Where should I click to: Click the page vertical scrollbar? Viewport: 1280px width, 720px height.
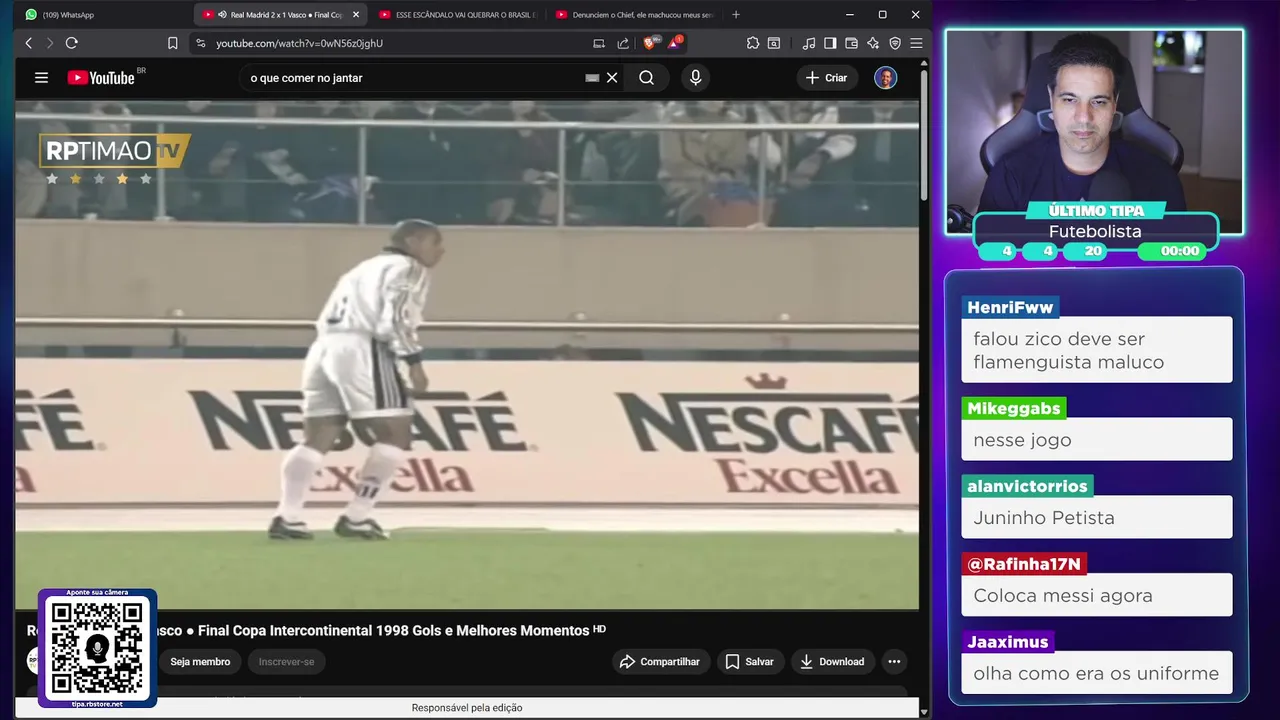tap(924, 135)
